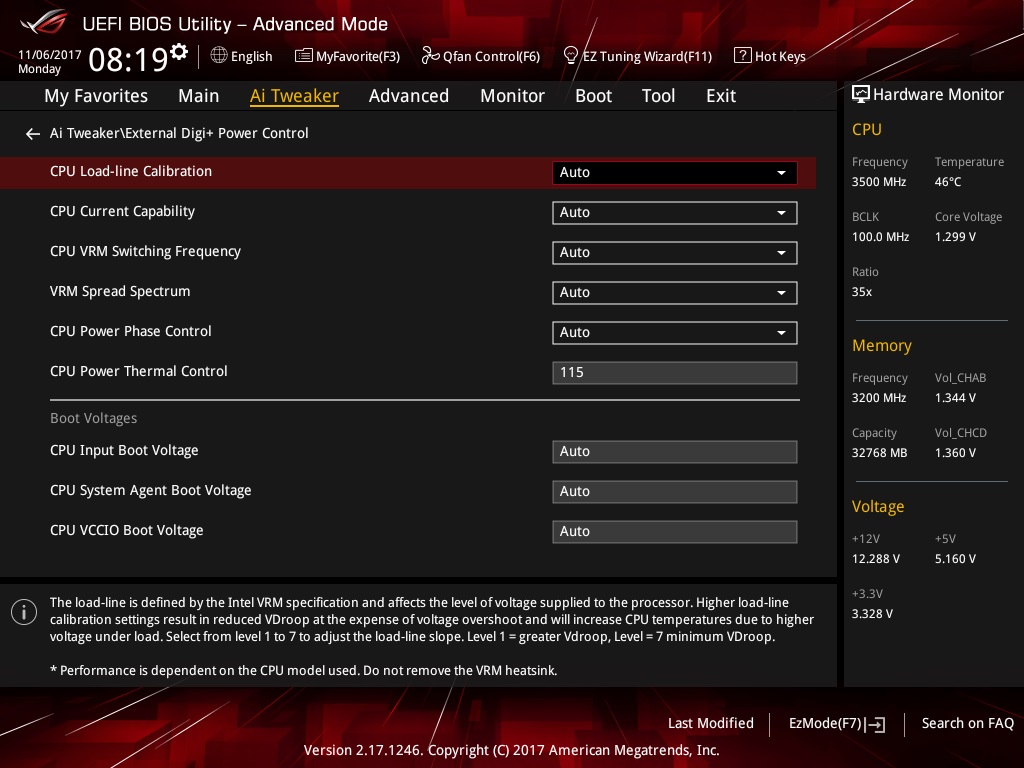Viewport: 1024px width, 768px height.
Task: Click the Hardware Monitor screen icon
Action: point(861,94)
